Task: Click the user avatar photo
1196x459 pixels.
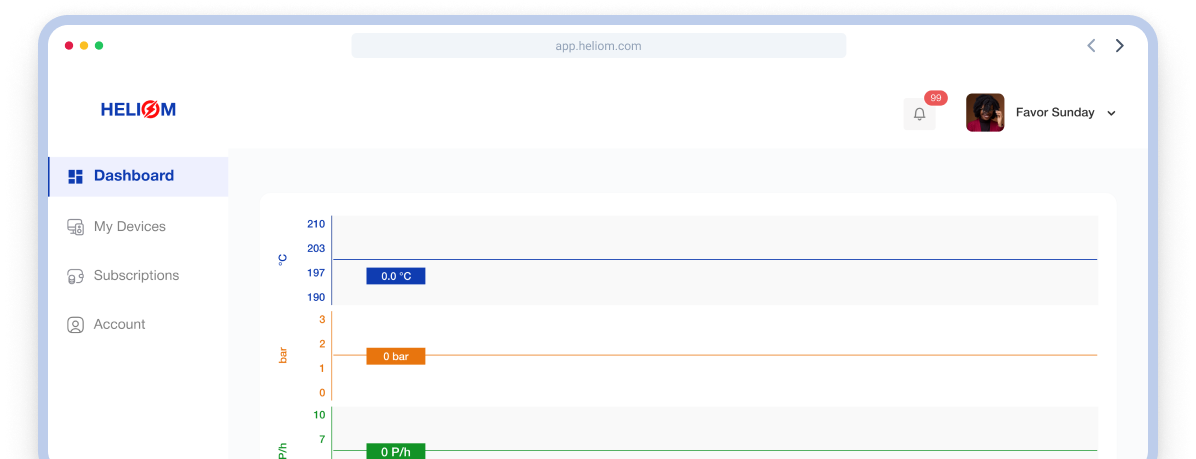Action: [x=985, y=113]
